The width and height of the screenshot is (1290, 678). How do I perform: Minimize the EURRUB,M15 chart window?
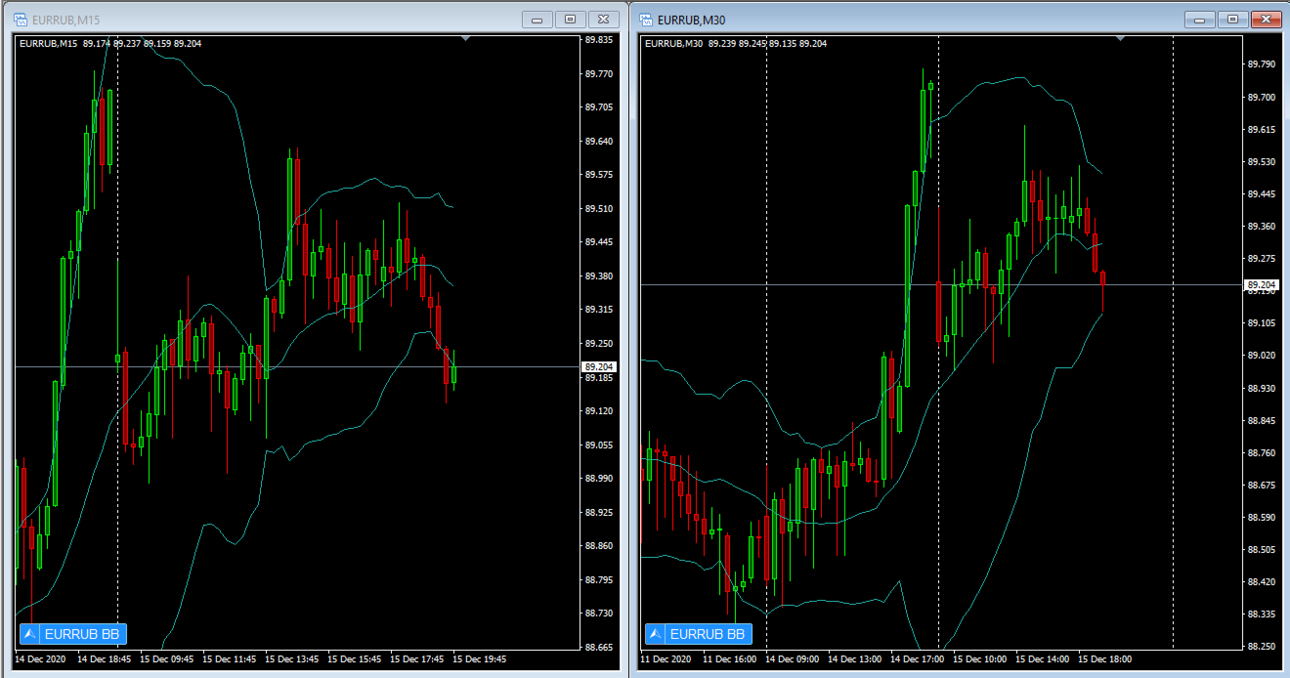pyautogui.click(x=538, y=19)
